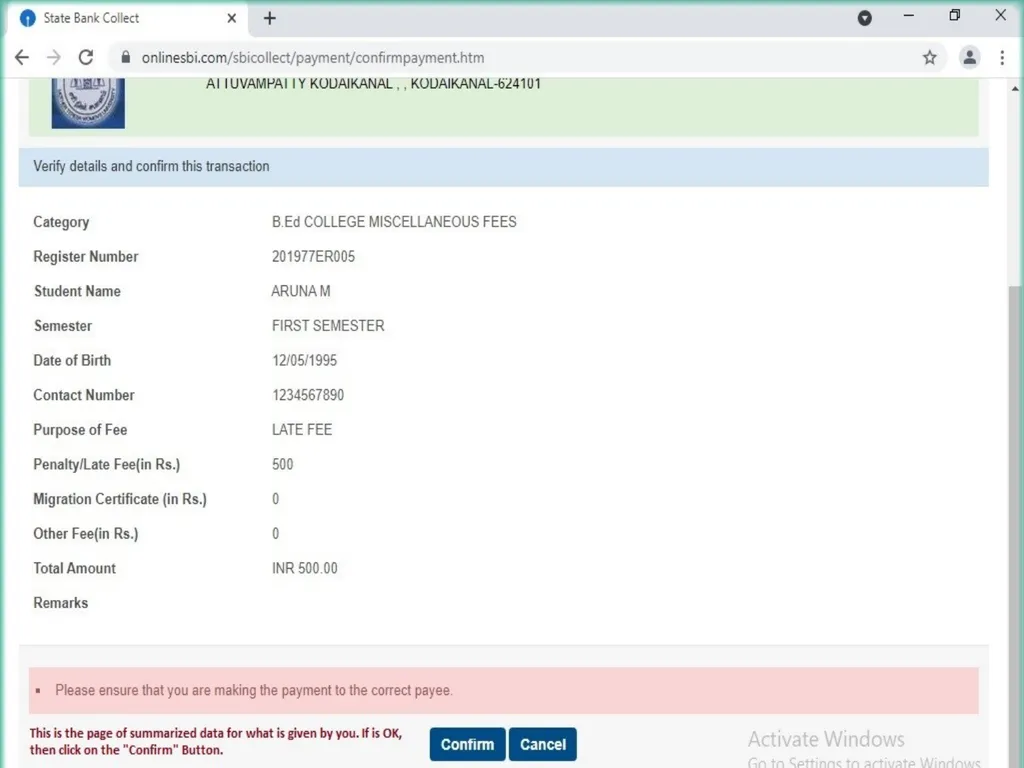This screenshot has width=1024, height=768.
Task: Click the college logo image
Action: (x=88, y=103)
